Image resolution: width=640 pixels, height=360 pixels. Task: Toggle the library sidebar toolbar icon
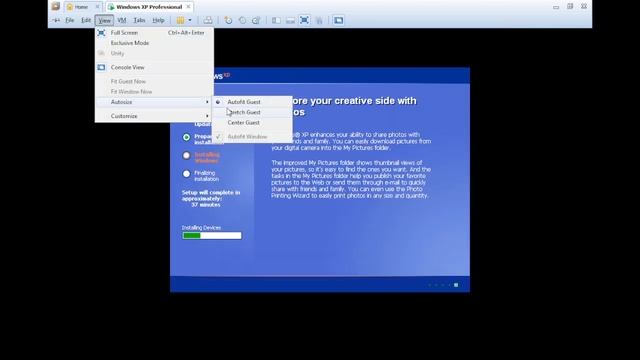pos(276,20)
